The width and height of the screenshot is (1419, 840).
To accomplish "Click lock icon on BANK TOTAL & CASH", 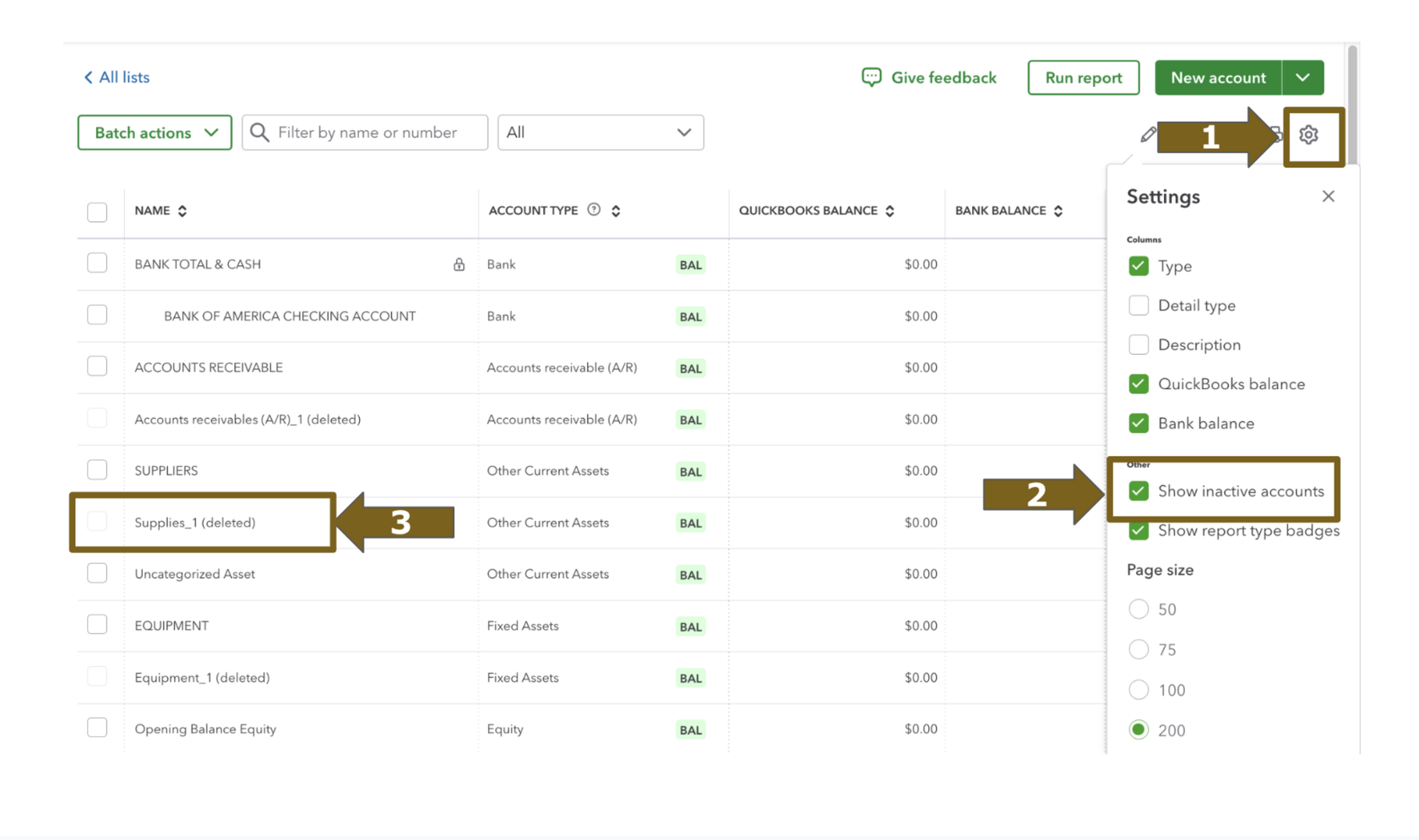I will click(459, 264).
